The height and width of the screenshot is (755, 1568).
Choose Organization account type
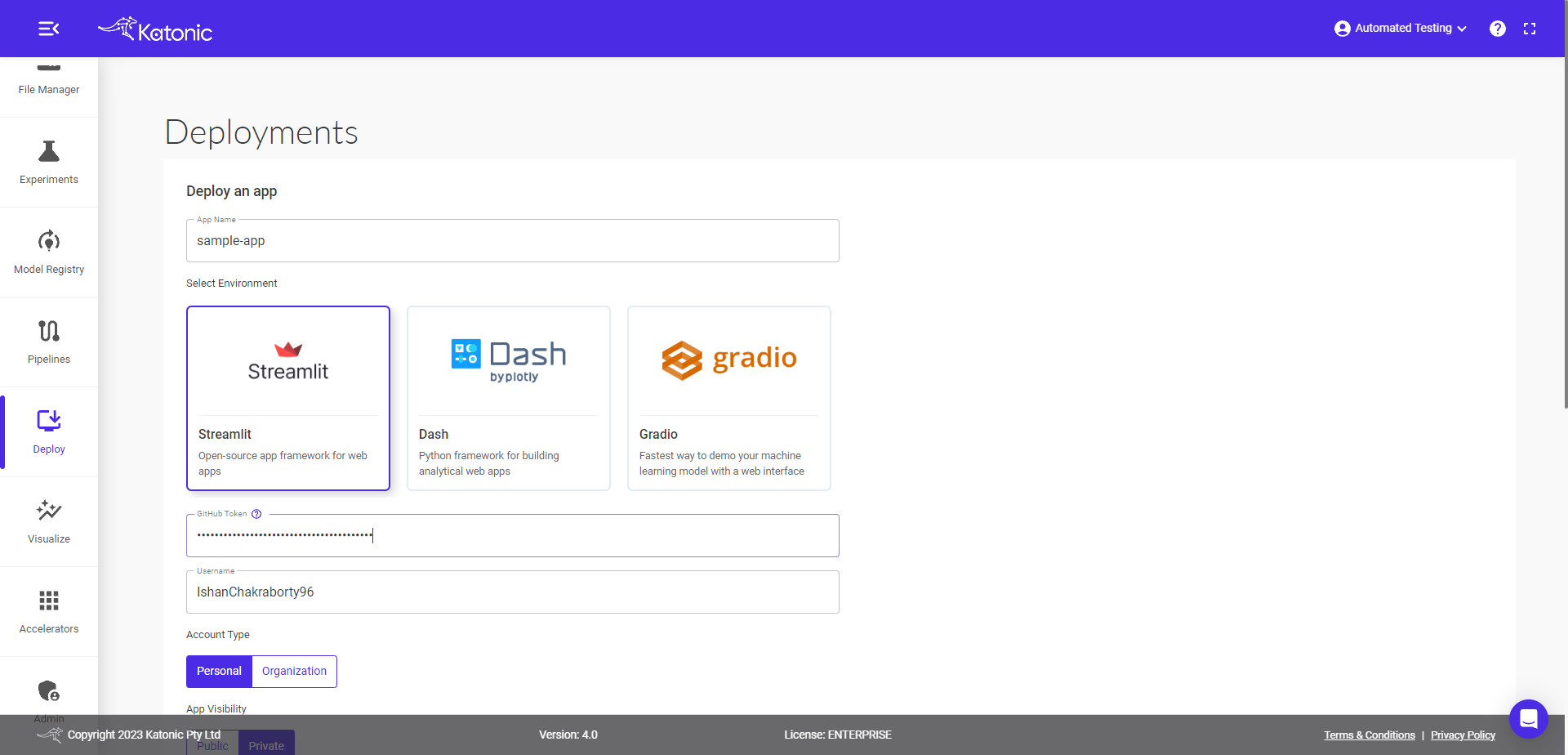(x=294, y=672)
